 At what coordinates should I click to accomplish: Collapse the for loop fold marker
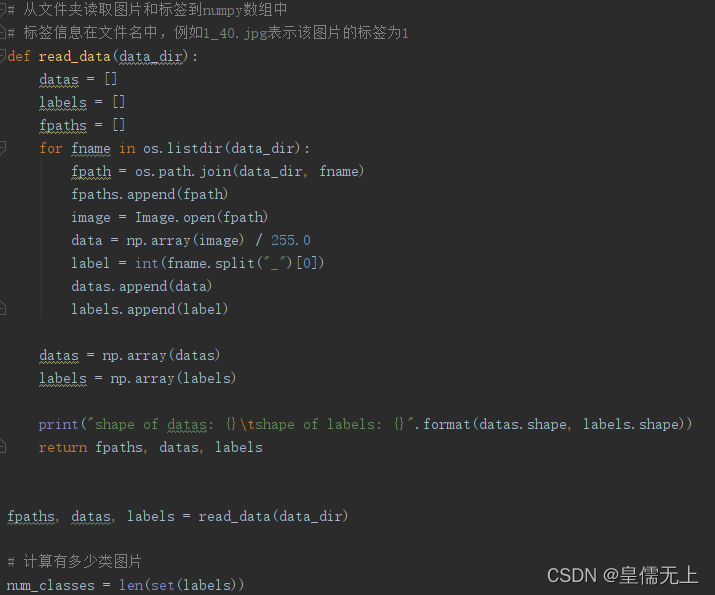pyautogui.click(x=4, y=148)
